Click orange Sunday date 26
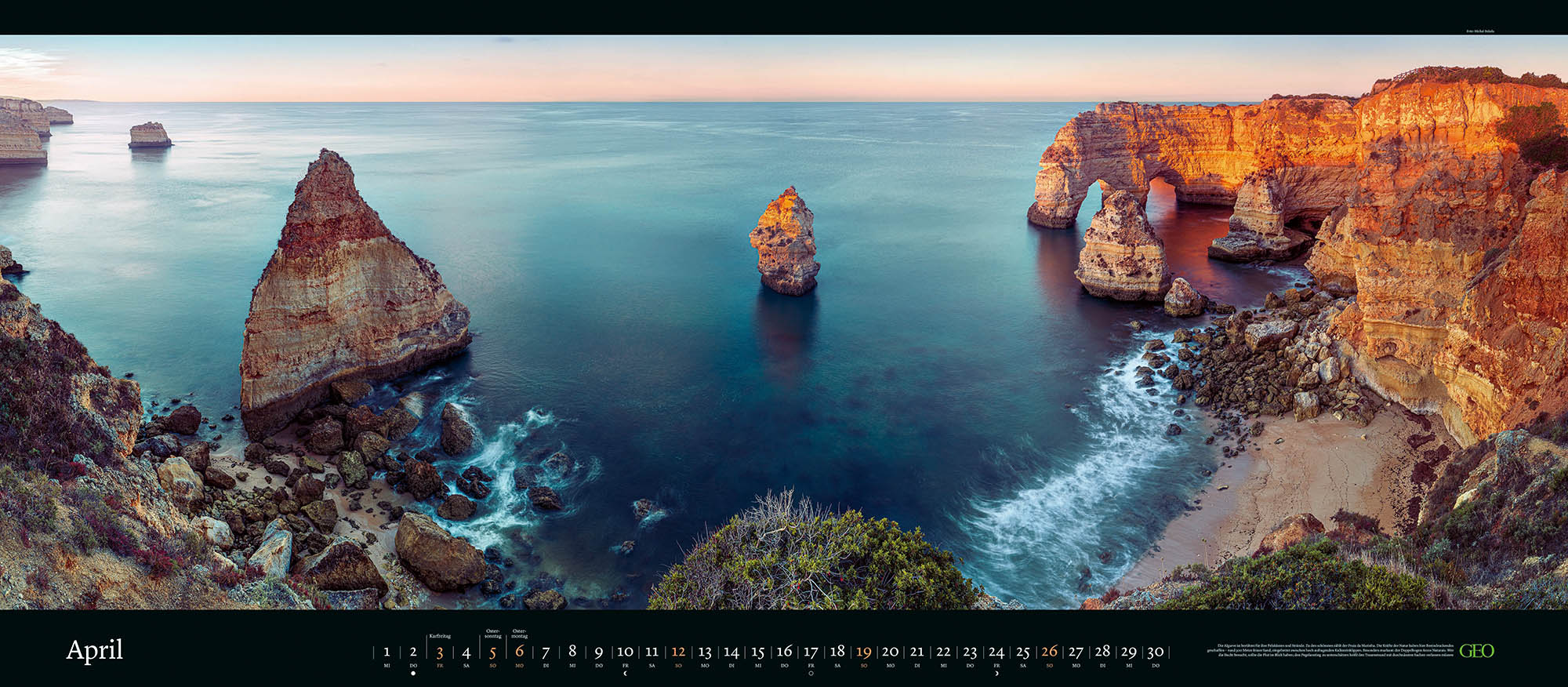 [1049, 652]
